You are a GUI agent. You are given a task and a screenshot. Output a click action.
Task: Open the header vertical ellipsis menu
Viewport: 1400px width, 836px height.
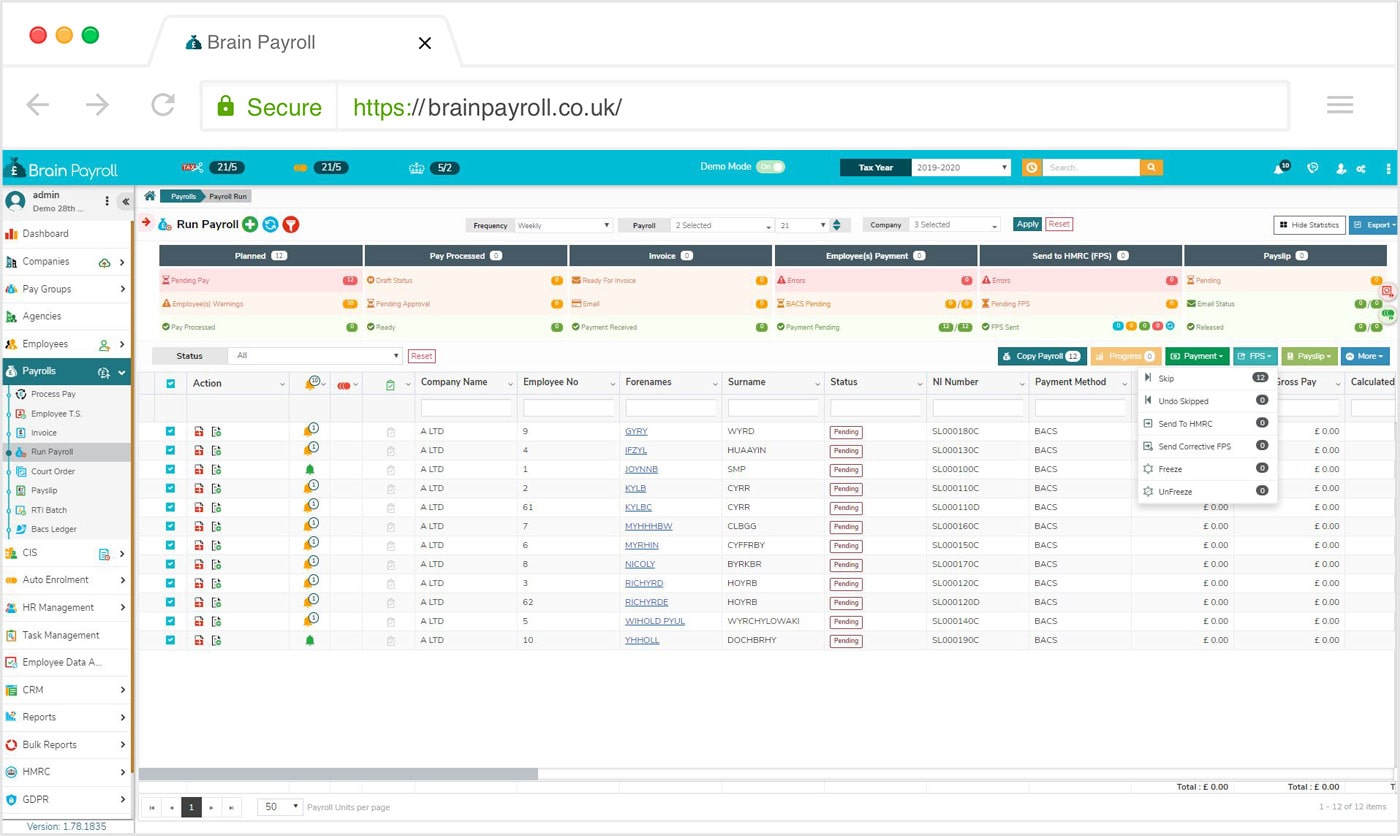(x=1388, y=168)
